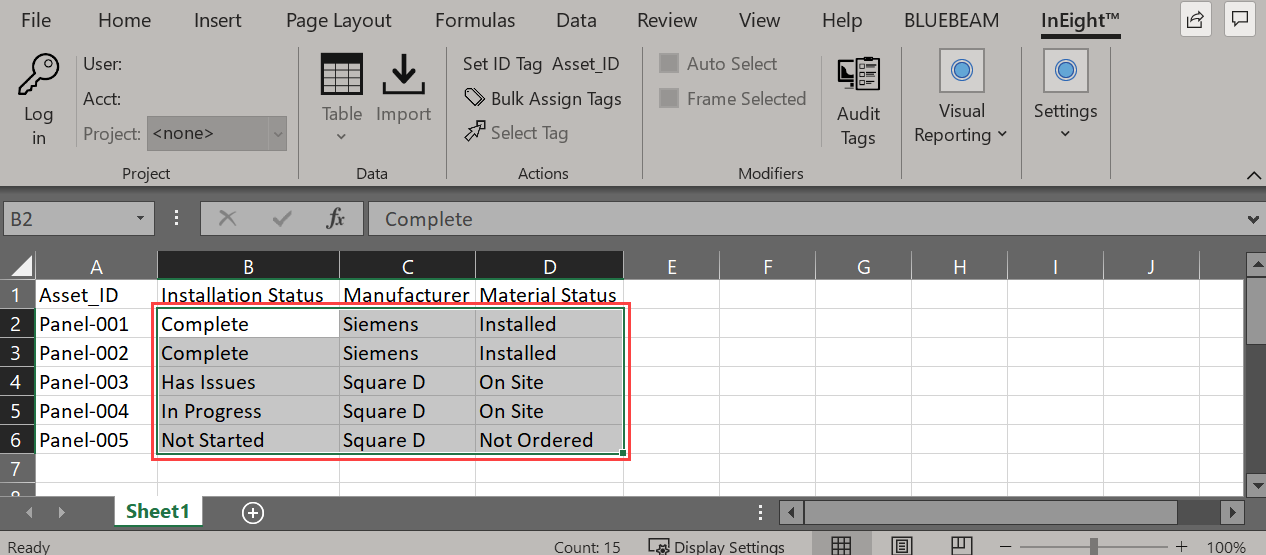Click the Insert Function fx icon
Viewport: 1266px width, 555px height.
tap(336, 219)
